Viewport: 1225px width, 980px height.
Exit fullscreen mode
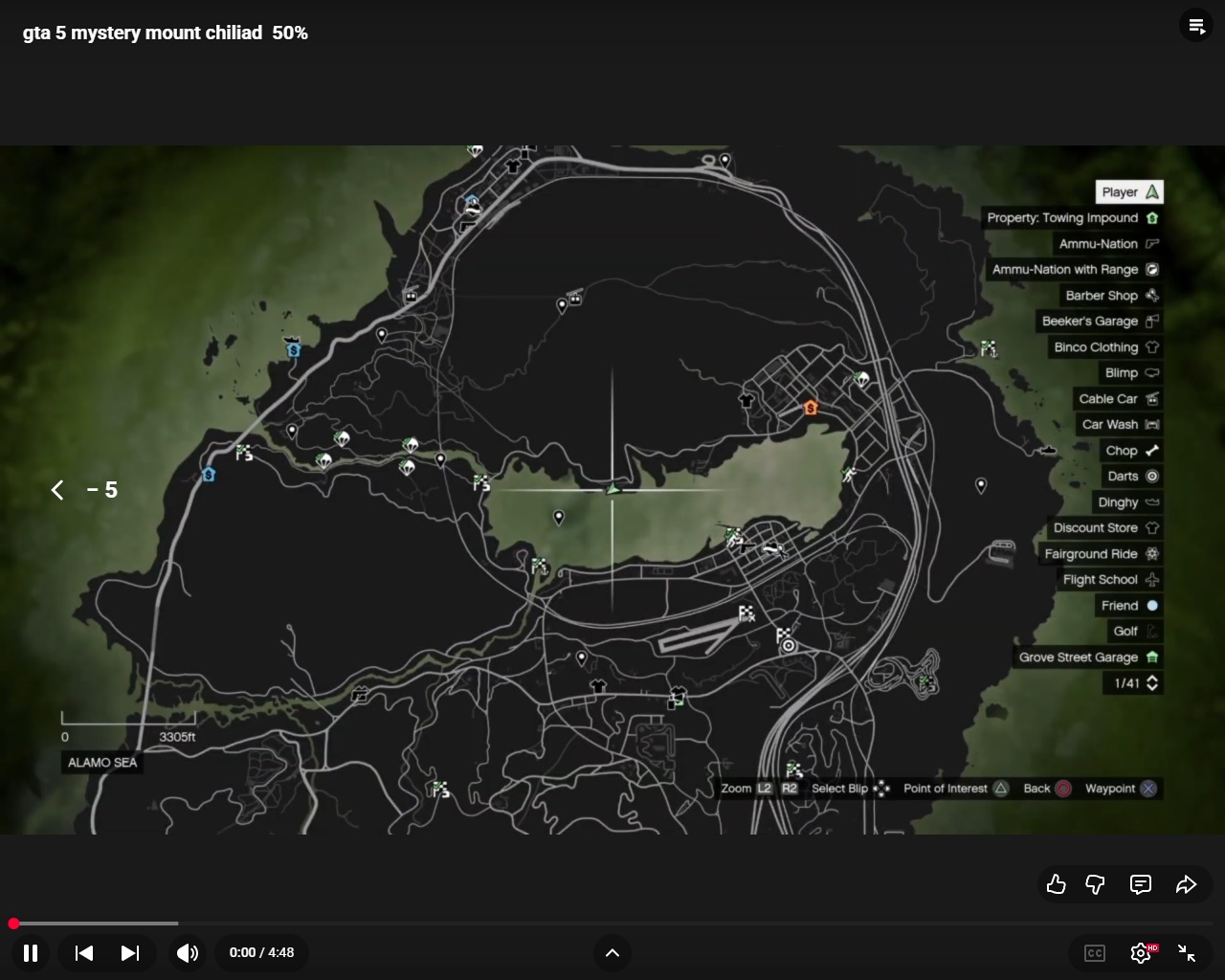click(1187, 952)
